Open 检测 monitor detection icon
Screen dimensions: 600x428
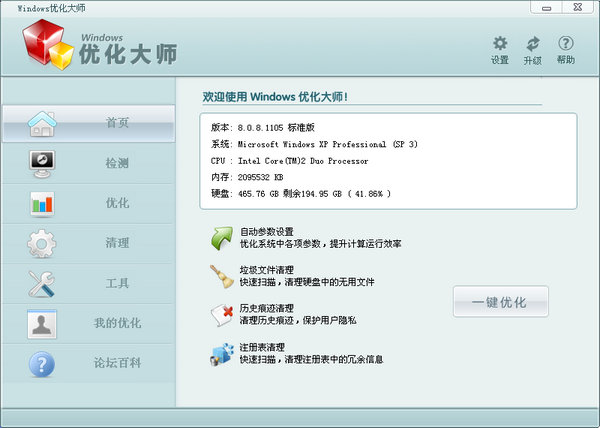pos(42,164)
